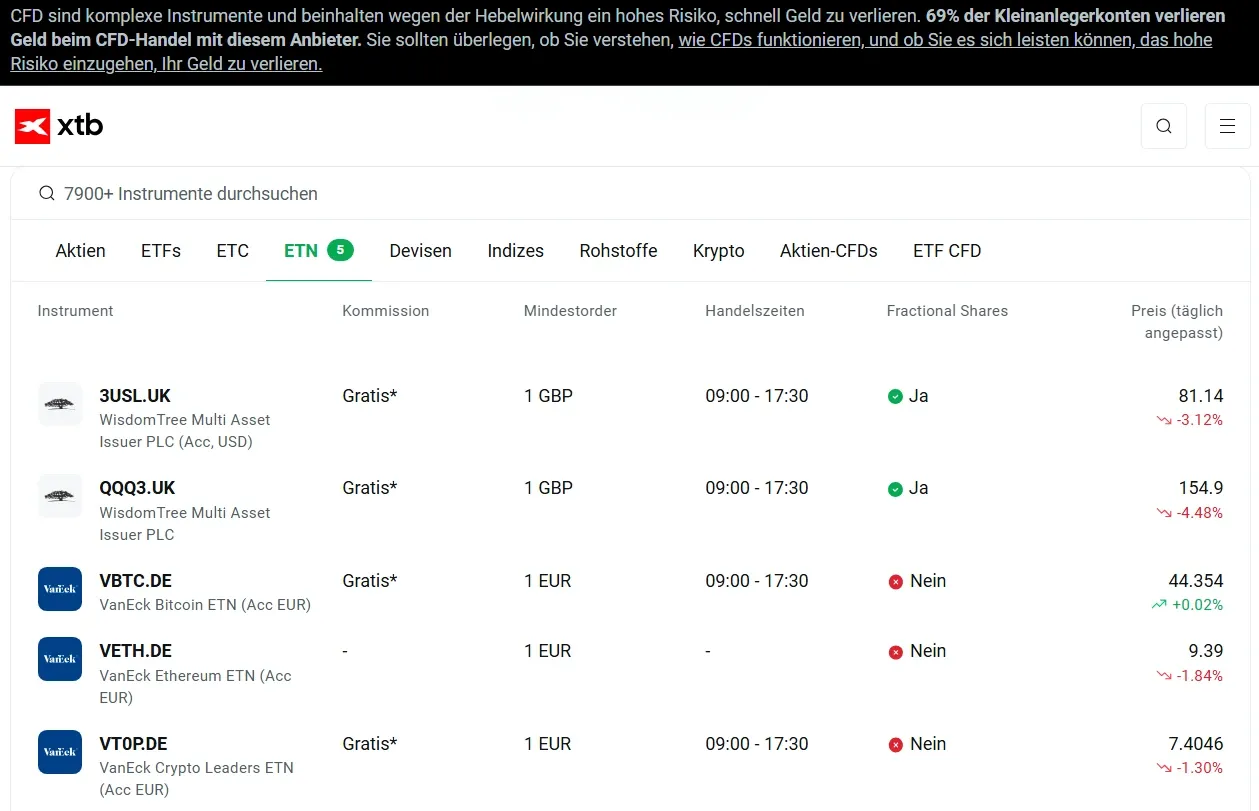The image size is (1259, 811).
Task: Open the QQQ3.UK instrument
Action: 137,488
